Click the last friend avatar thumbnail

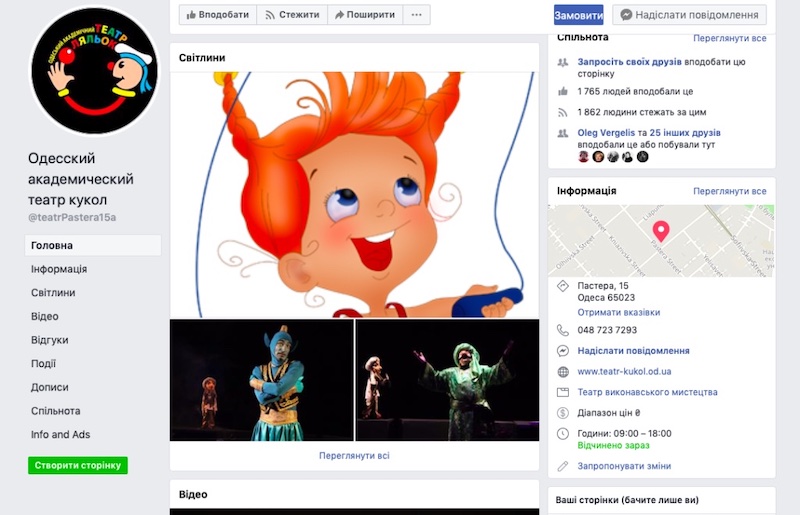coord(643,157)
